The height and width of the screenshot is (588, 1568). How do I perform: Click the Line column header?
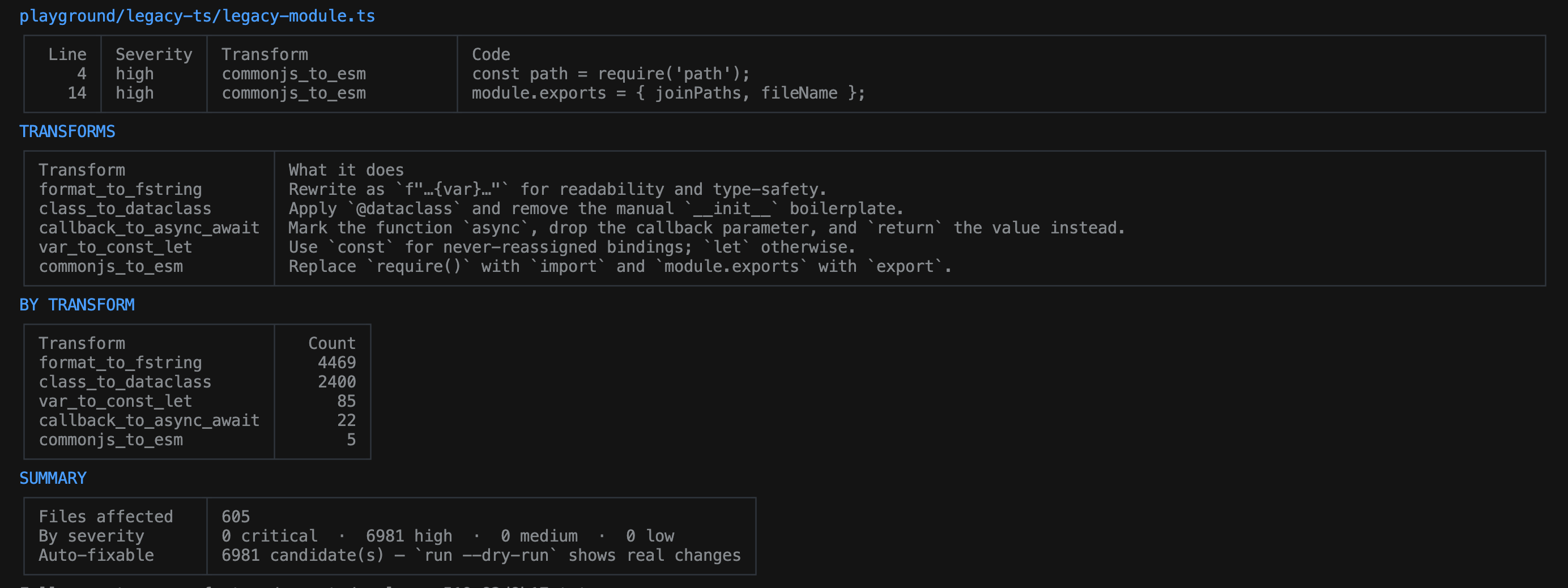click(x=67, y=55)
